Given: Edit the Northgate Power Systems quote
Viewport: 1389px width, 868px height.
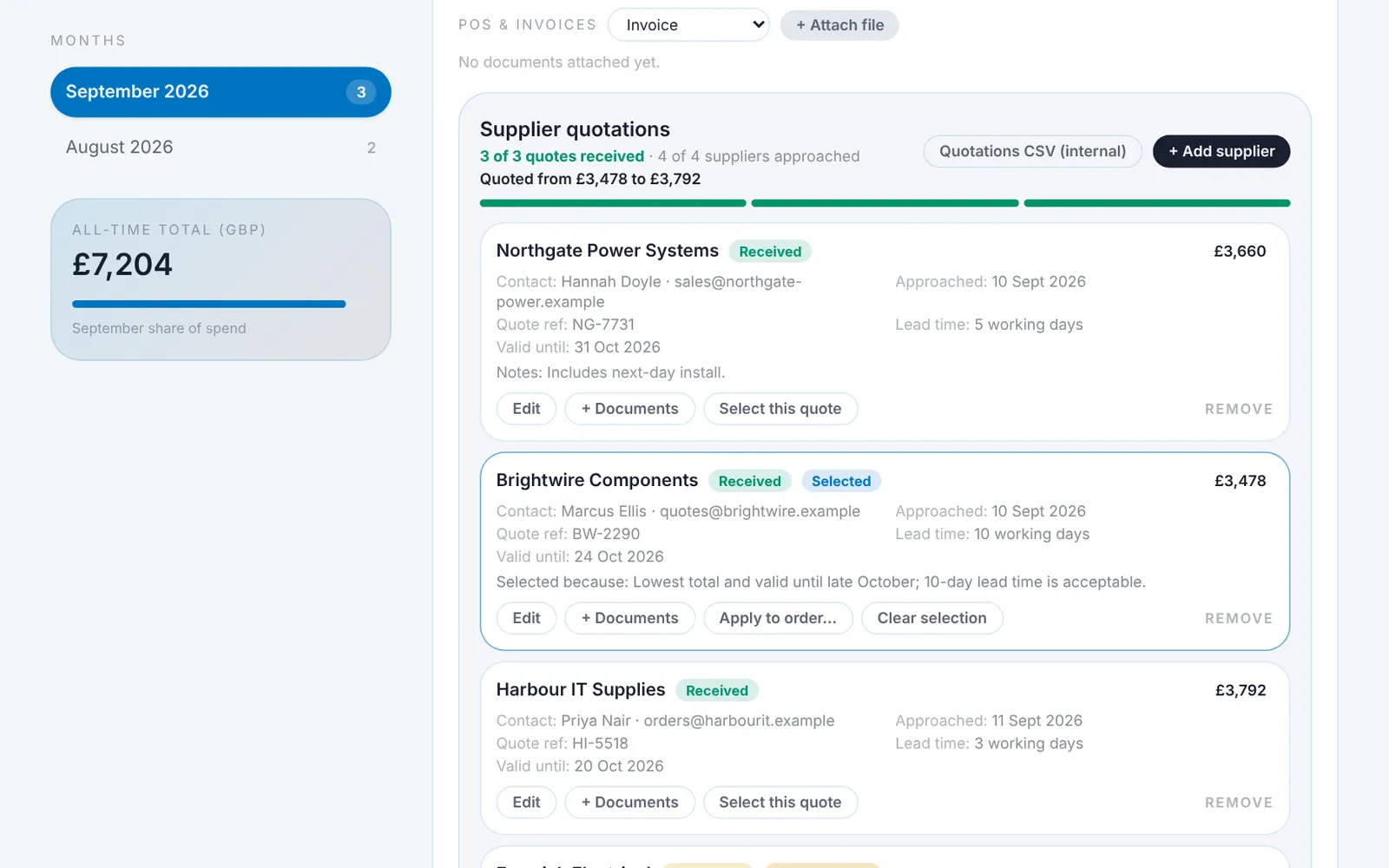Looking at the screenshot, I should 526,409.
